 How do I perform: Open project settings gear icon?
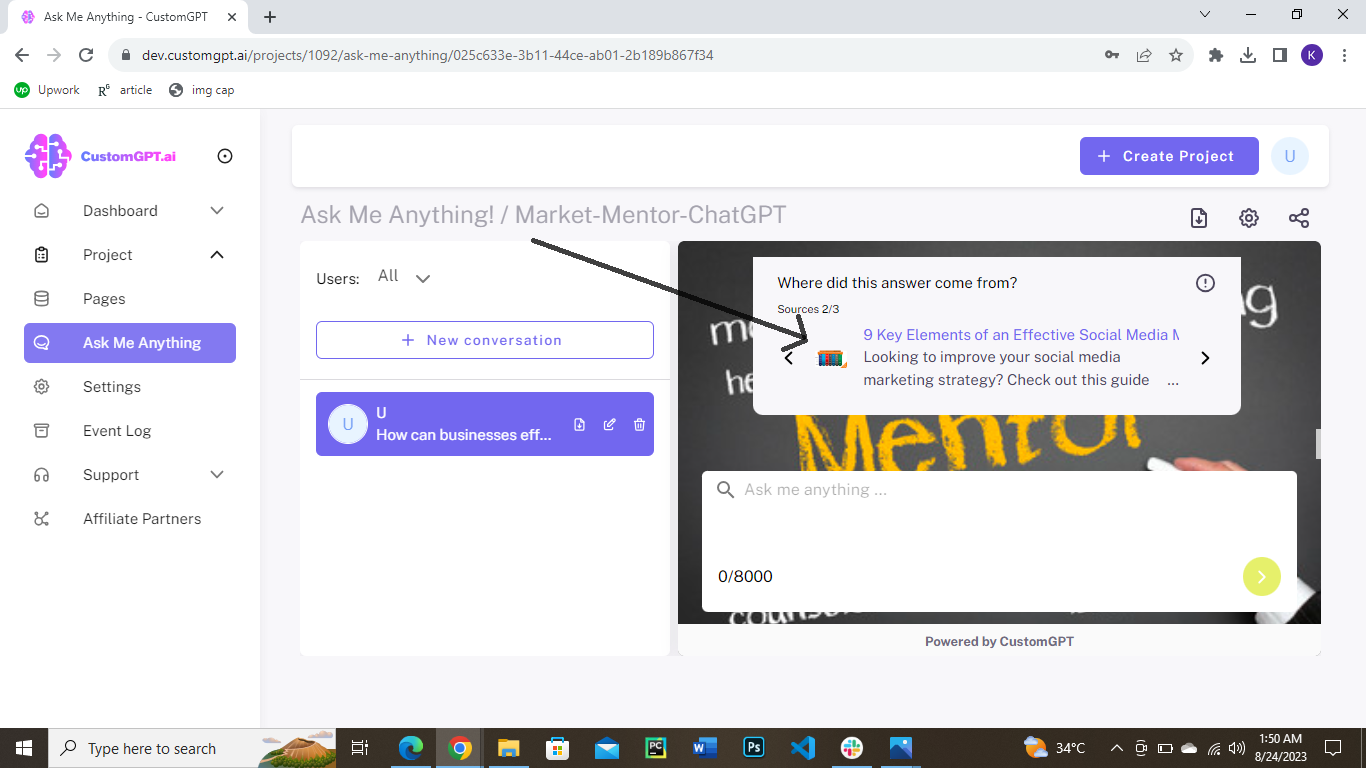click(1249, 218)
